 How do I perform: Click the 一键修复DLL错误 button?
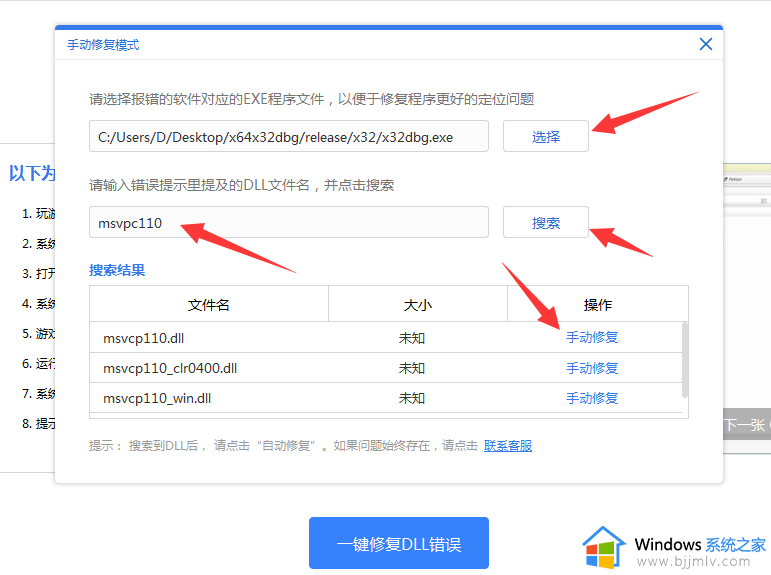pos(399,543)
